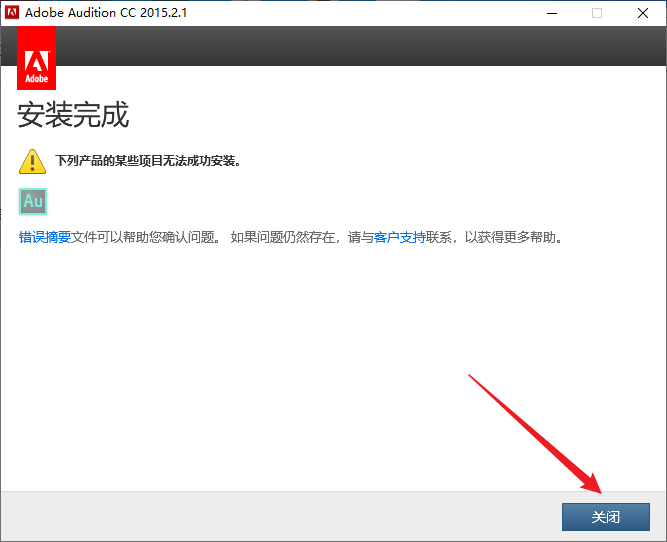Image resolution: width=667 pixels, height=542 pixels.
Task: Click the Adobe Audition CC 2015.2.1 title text
Action: (106, 13)
